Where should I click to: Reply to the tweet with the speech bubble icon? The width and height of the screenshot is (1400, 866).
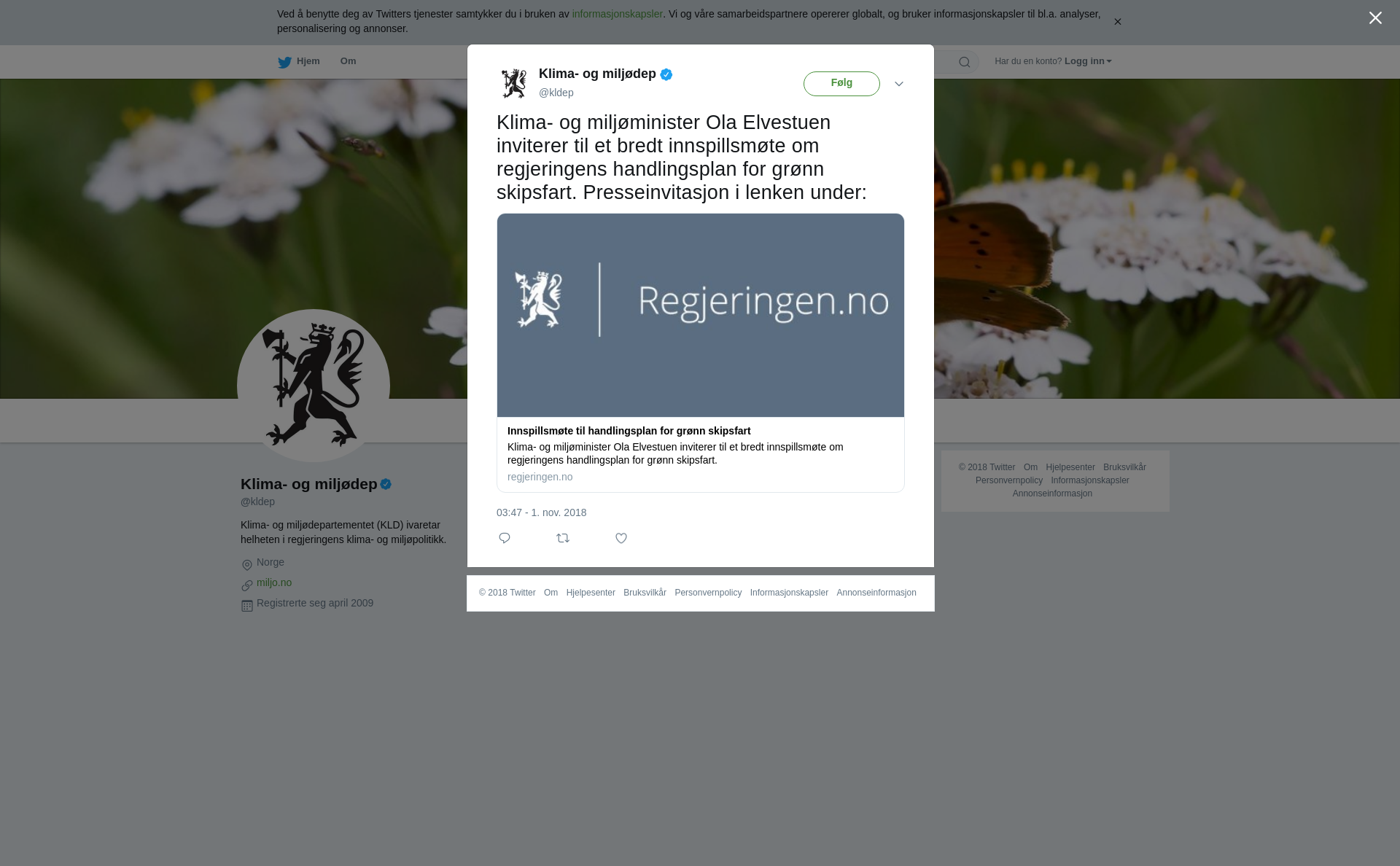[505, 538]
